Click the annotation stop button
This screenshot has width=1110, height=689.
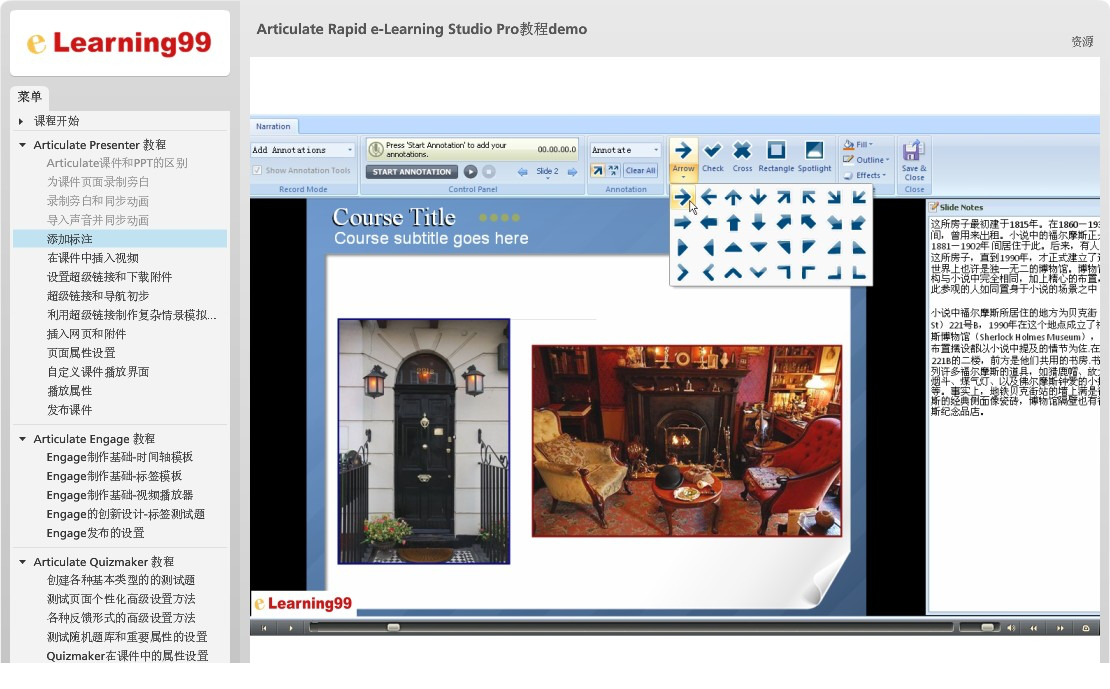tap(488, 171)
